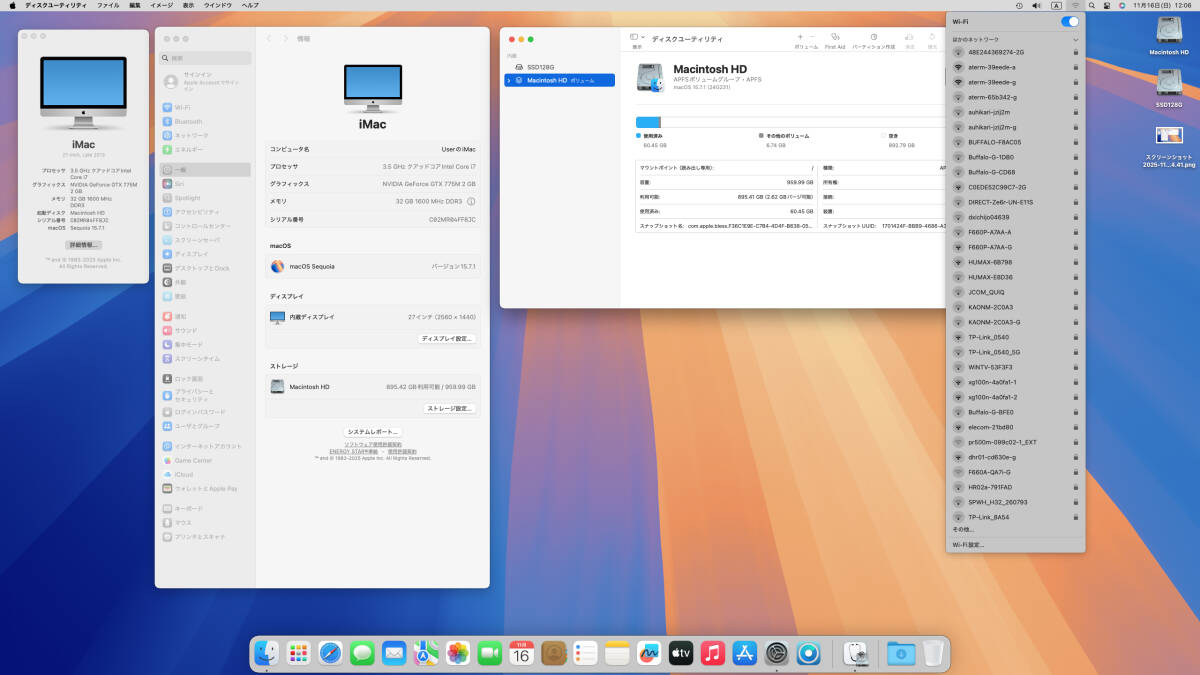Run First Aid in Disk Utility toolbar
Screen dimensions: 1200x675
pyautogui.click(x=834, y=38)
